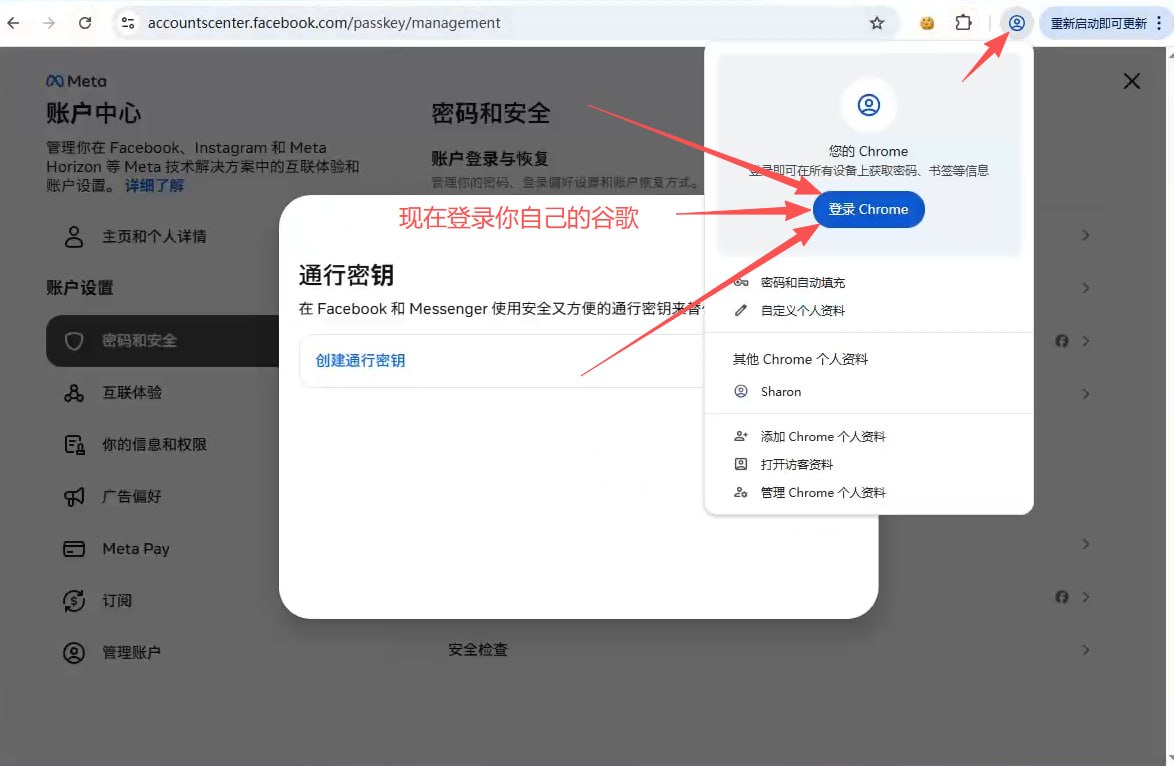1174x766 pixels.
Task: Open 打开访客资料 guest profile
Action: [x=796, y=465]
